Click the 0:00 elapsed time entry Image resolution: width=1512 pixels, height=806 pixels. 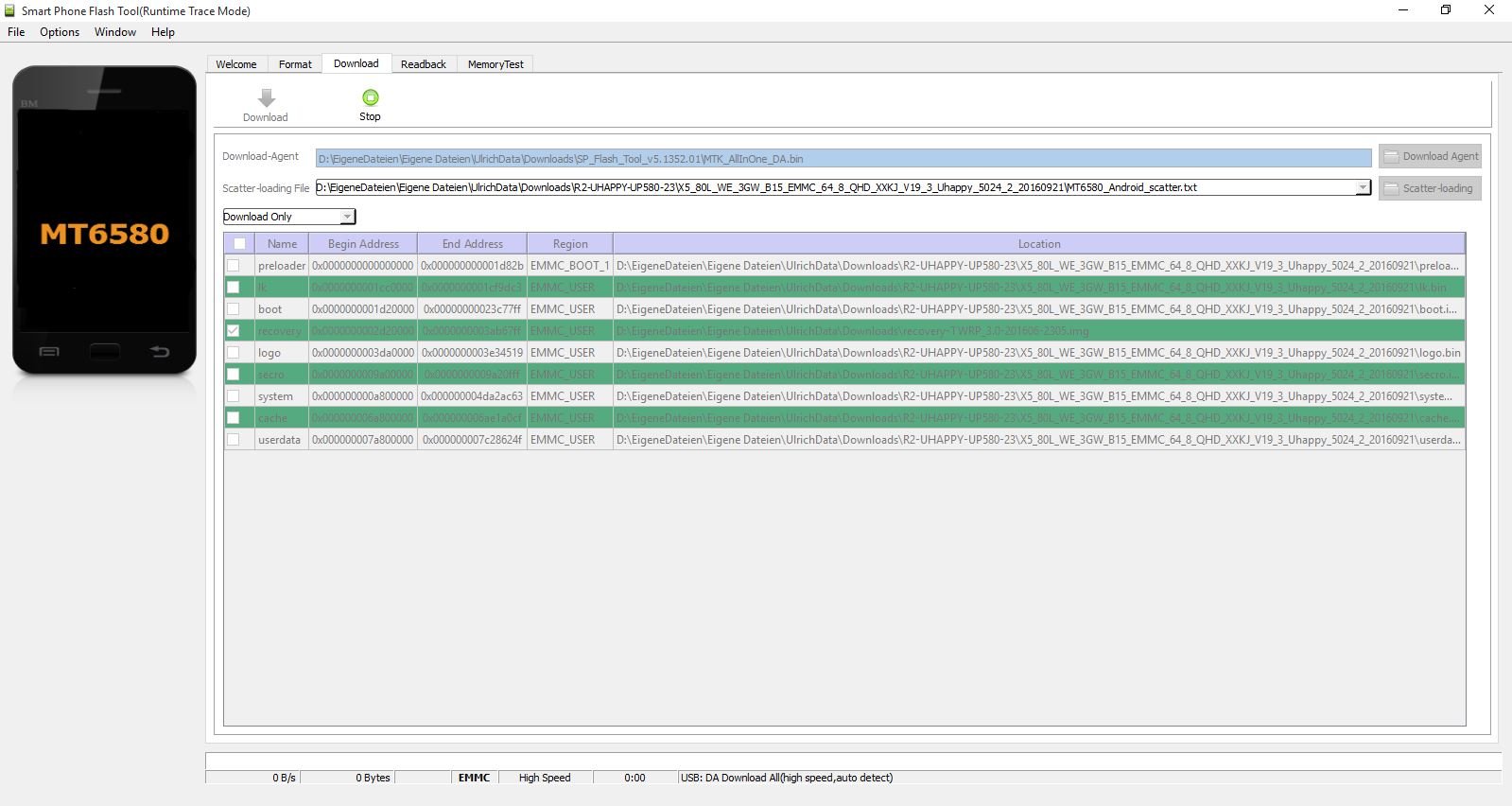634,778
